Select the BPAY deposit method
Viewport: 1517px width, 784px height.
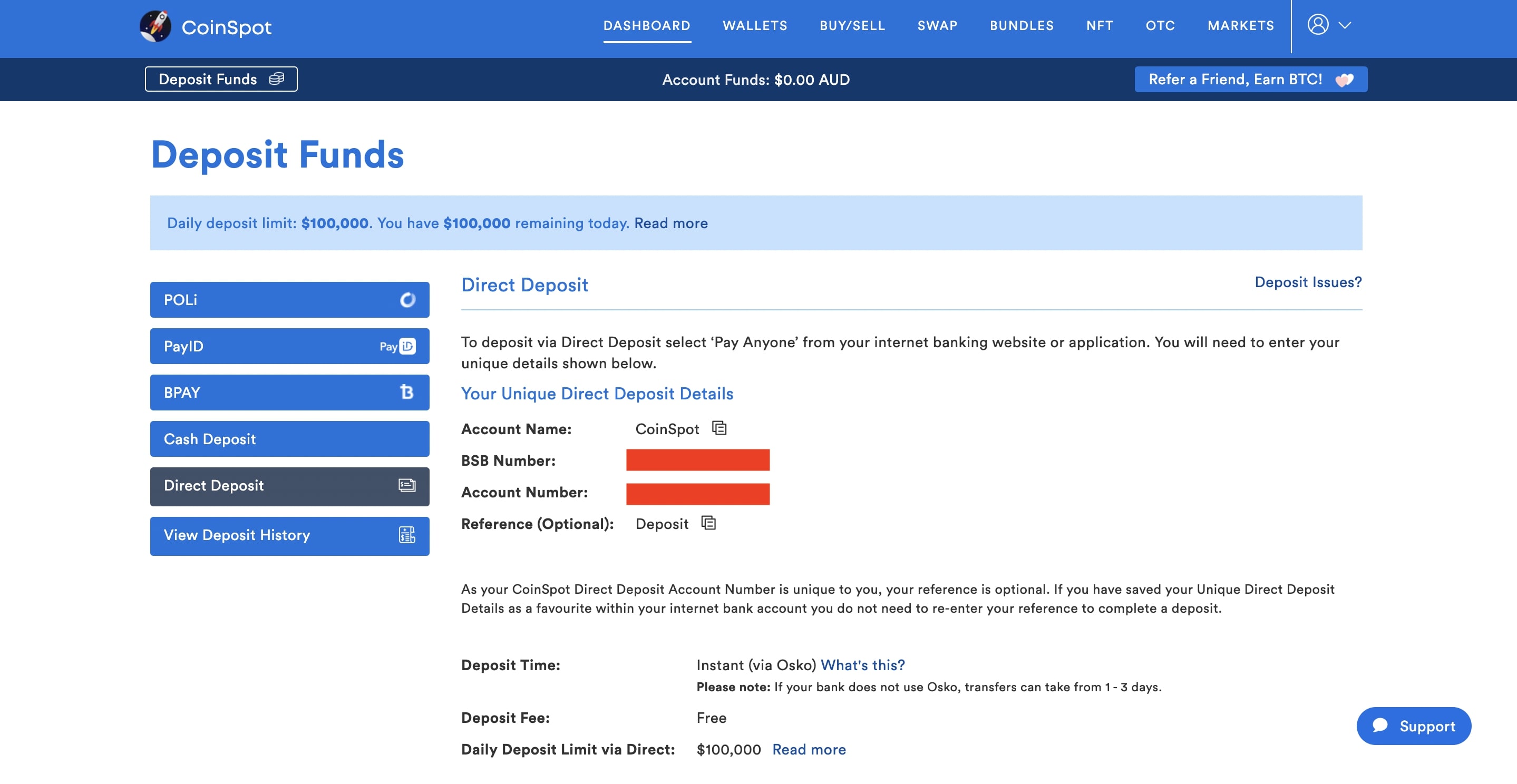(290, 392)
